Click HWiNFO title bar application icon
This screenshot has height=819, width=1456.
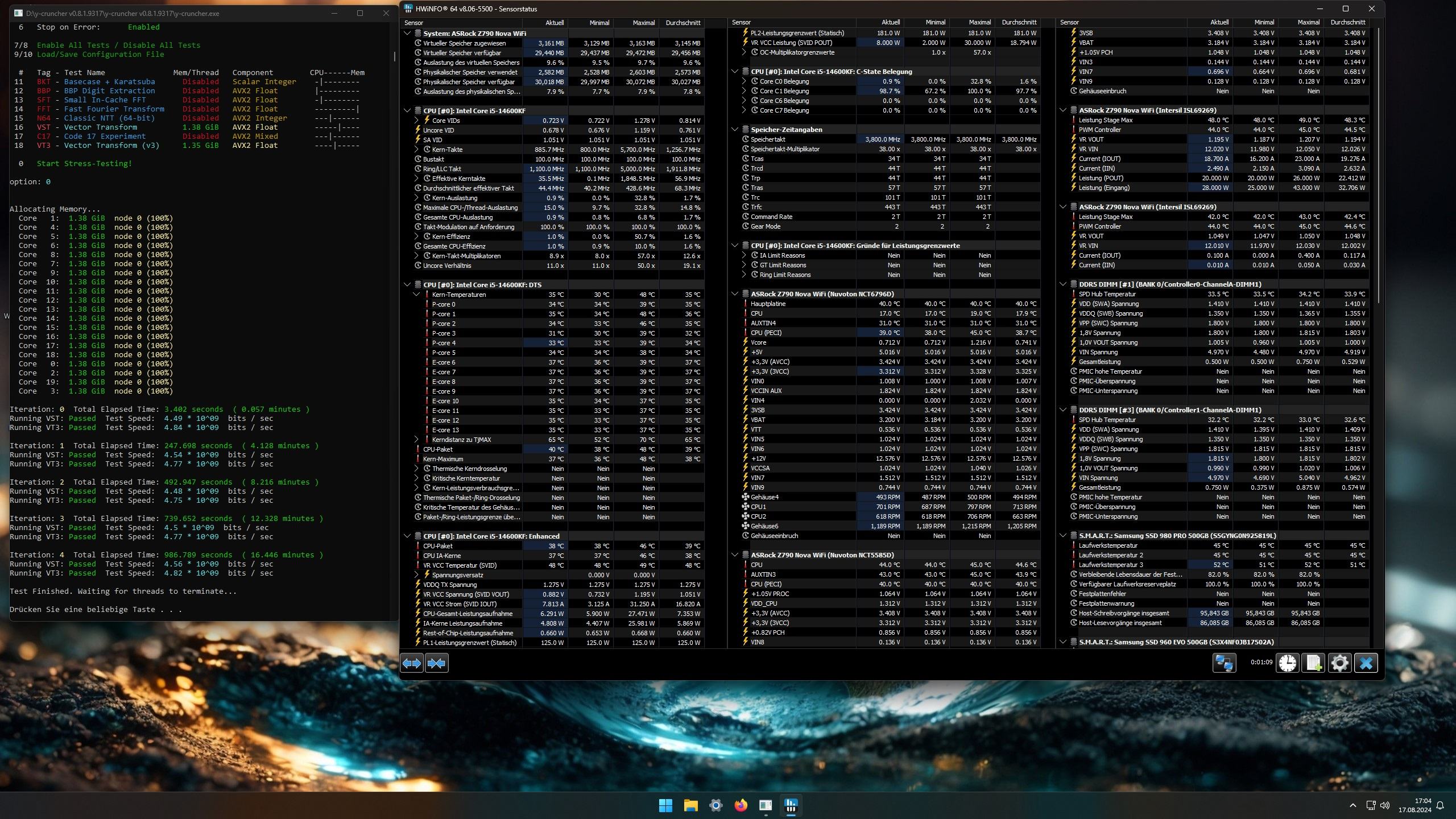(x=408, y=9)
